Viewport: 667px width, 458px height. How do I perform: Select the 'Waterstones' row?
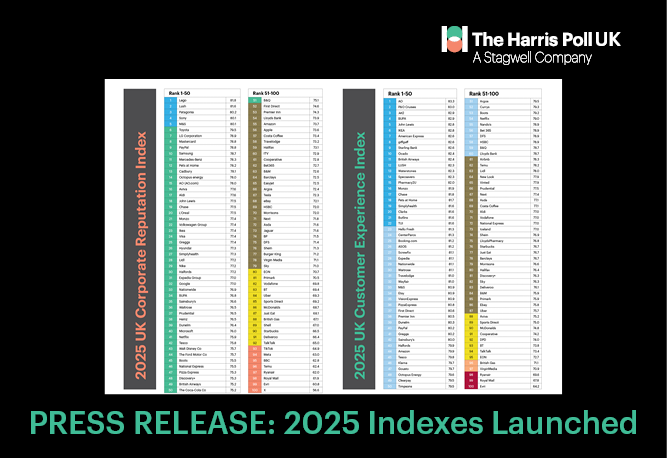tap(420, 171)
